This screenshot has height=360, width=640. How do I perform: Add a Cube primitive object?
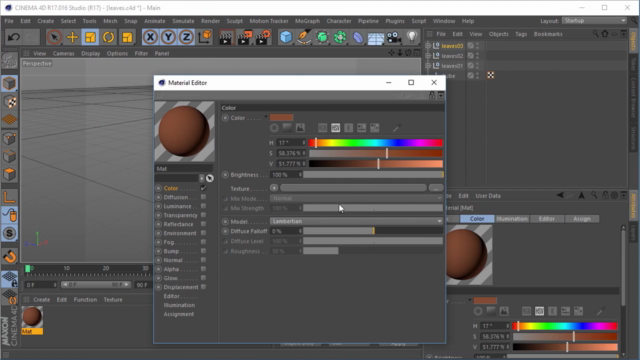click(286, 37)
